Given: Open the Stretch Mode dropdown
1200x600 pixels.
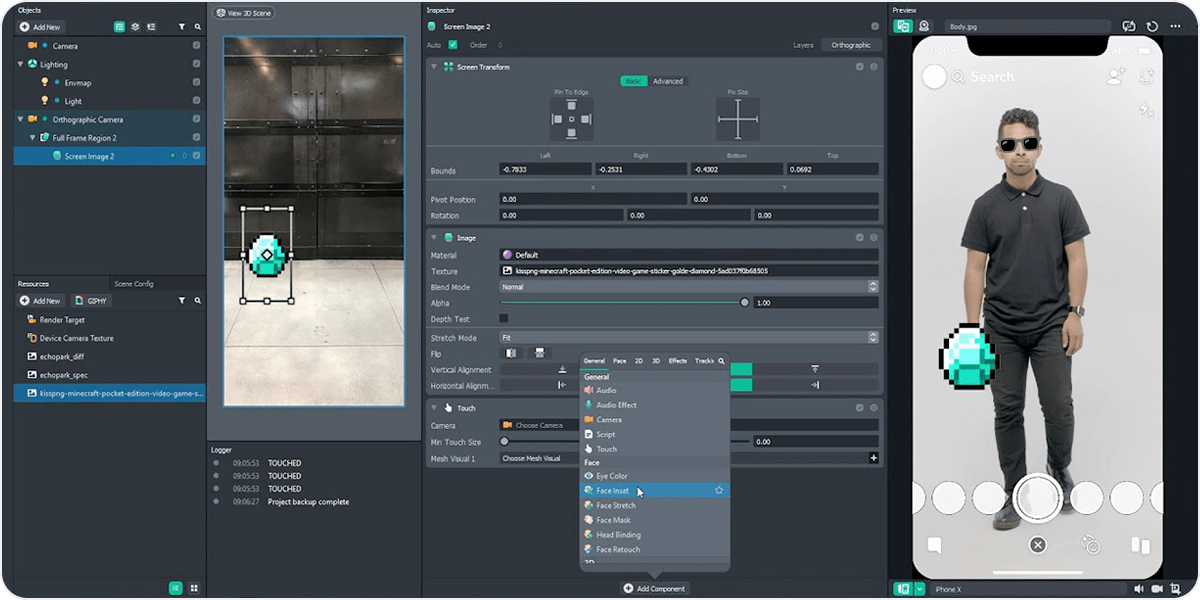Looking at the screenshot, I should (688, 338).
